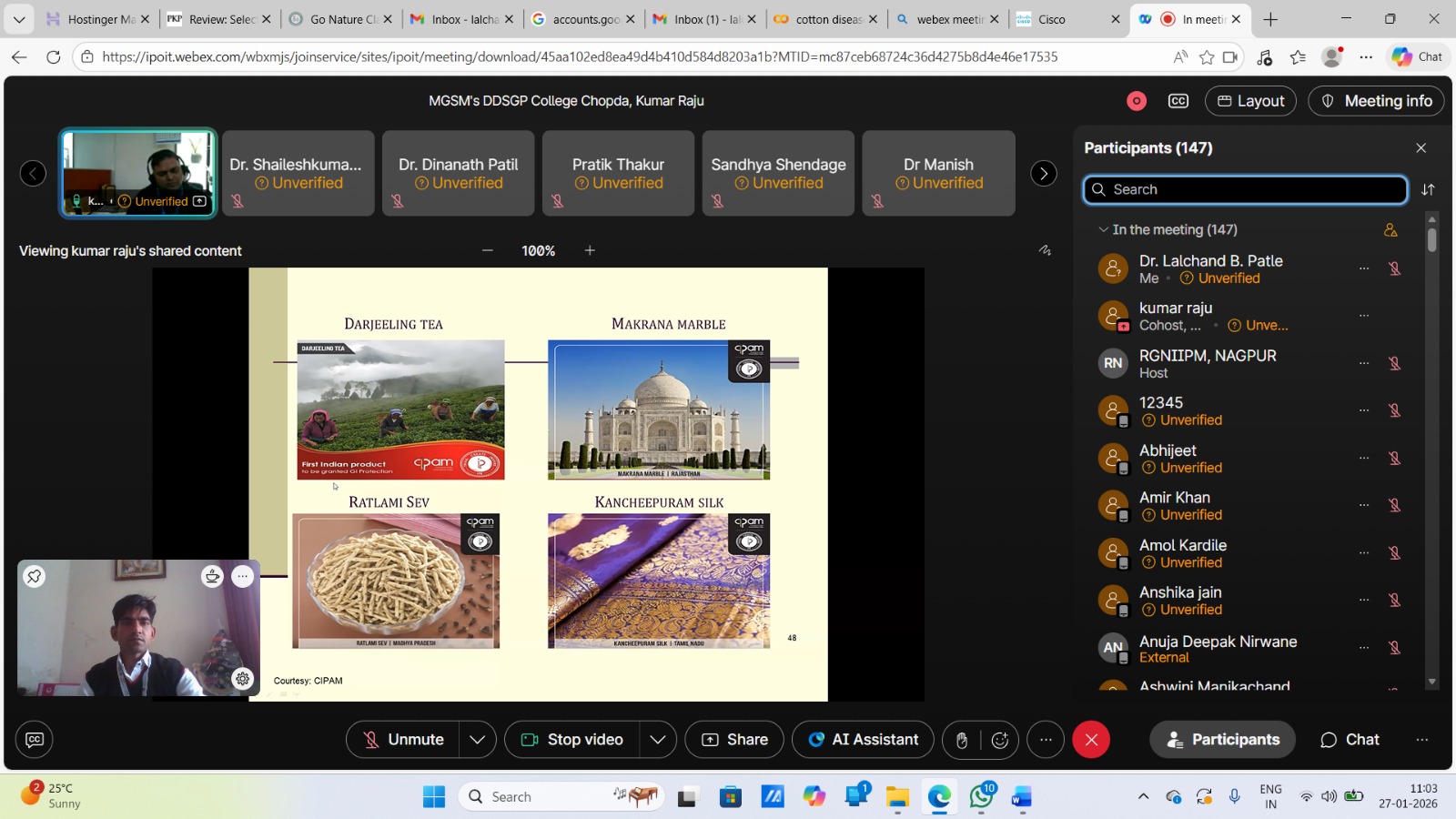Click the red recording indicator icon

coord(1136,101)
